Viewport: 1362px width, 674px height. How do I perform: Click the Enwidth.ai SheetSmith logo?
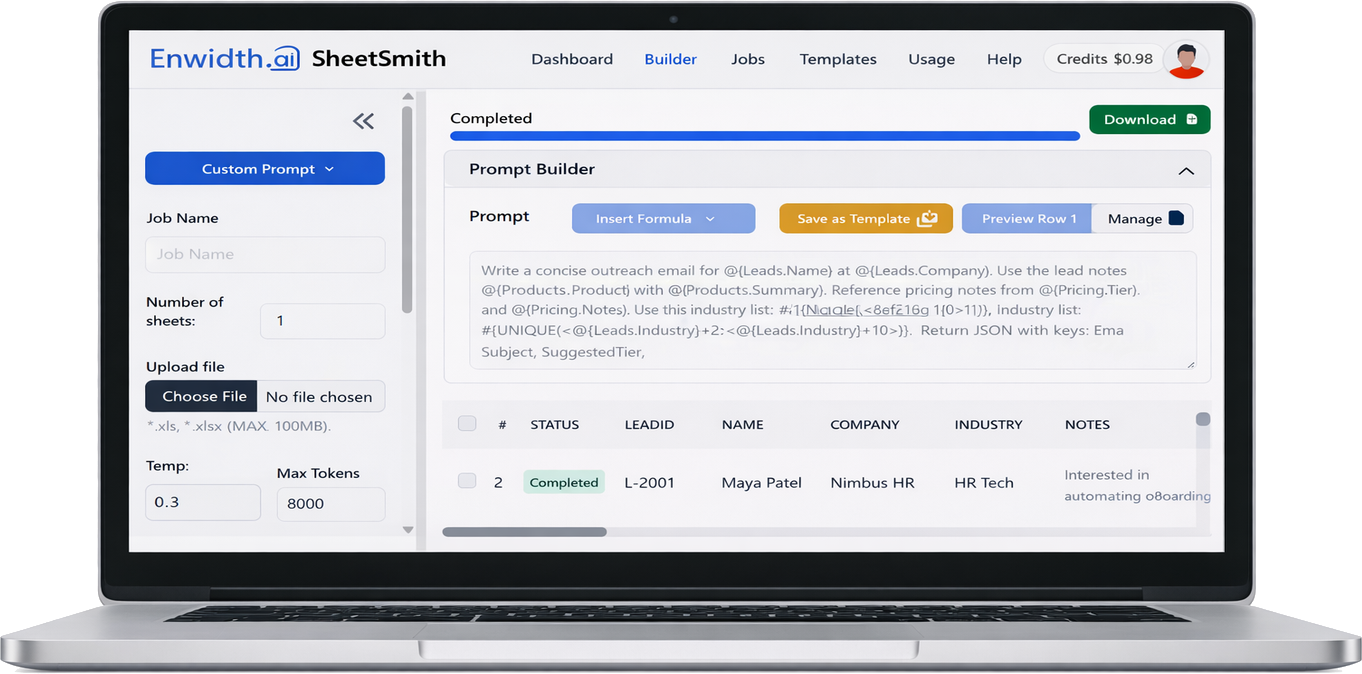297,59
